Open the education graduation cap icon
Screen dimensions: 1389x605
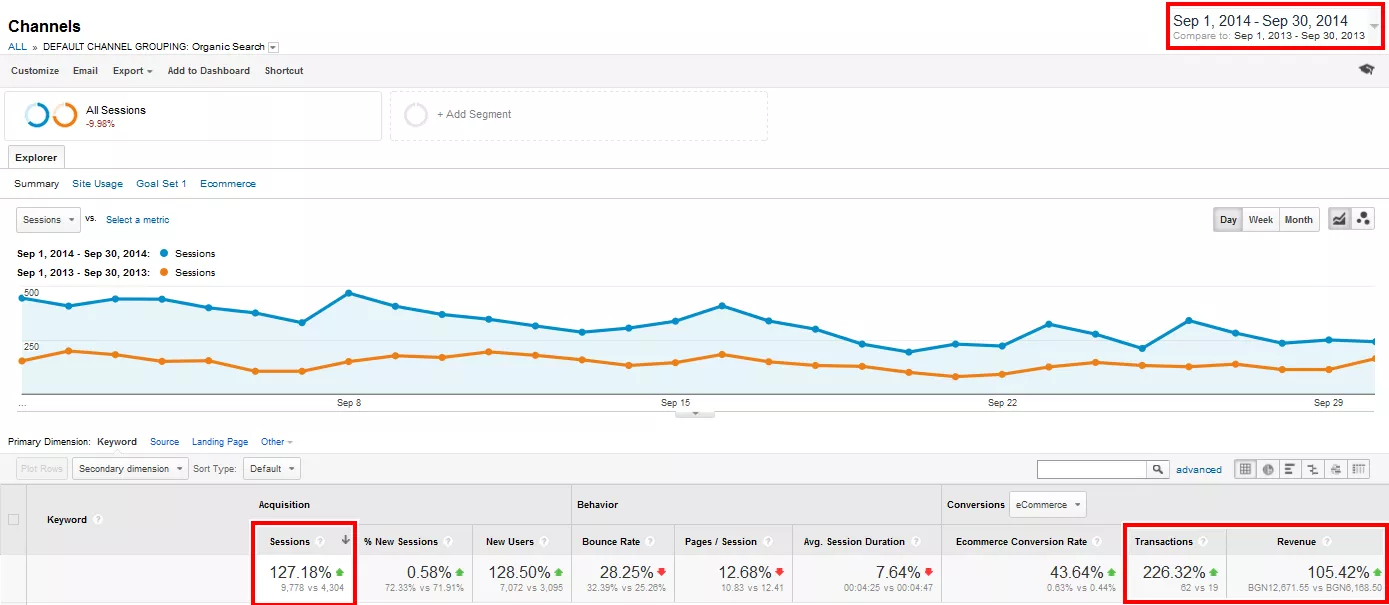point(1366,70)
